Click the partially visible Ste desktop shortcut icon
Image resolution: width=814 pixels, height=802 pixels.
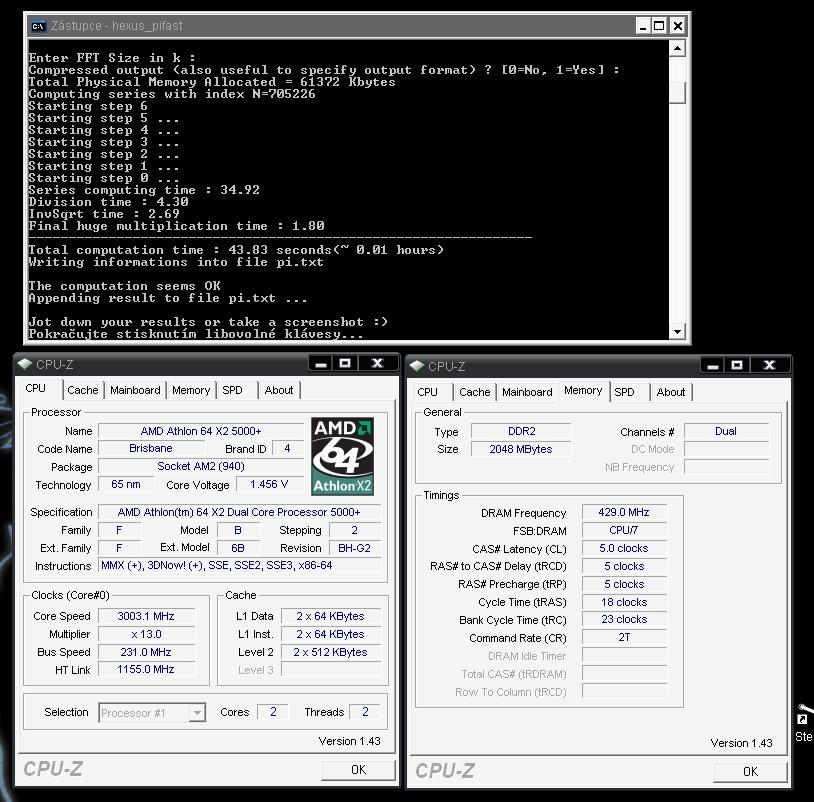[804, 724]
